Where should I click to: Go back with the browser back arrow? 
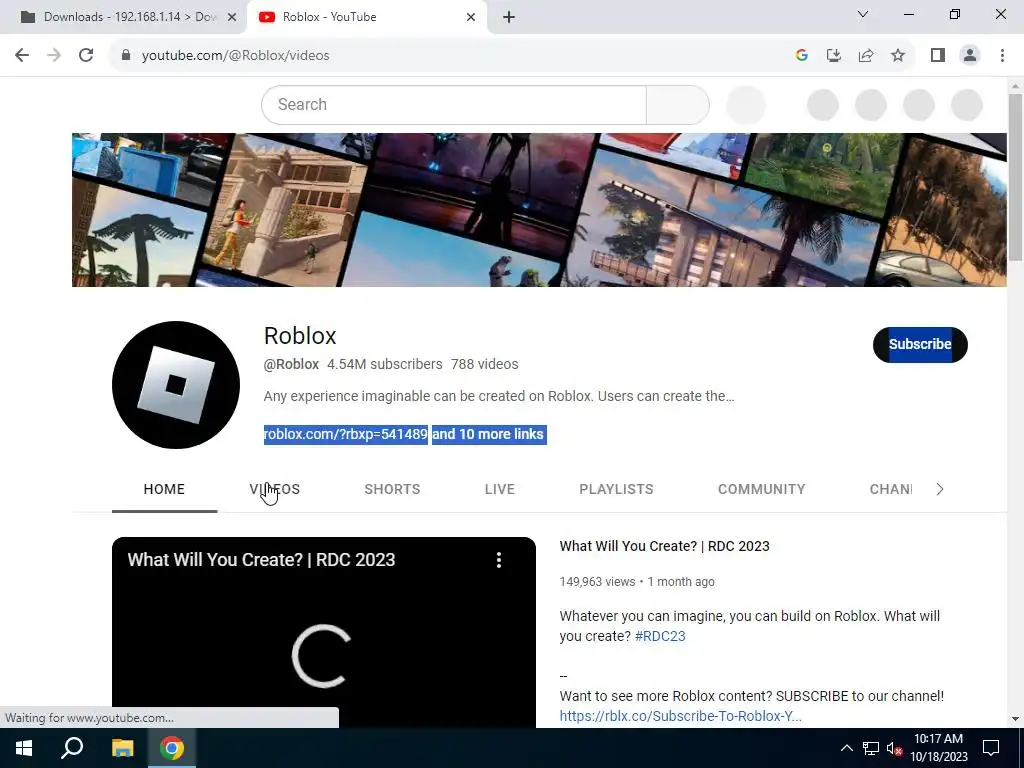tap(22, 56)
